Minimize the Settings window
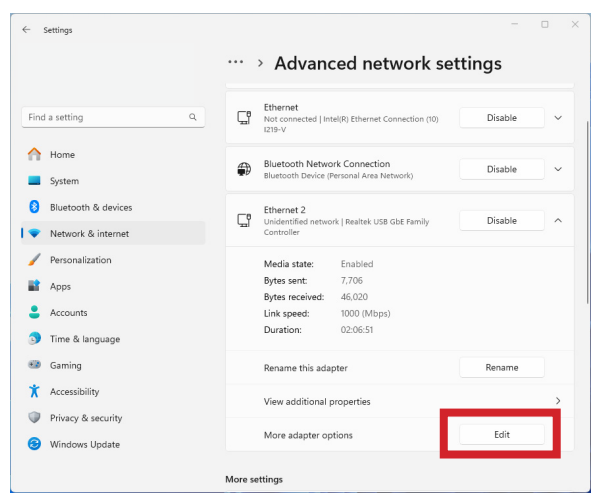Screen dimensions: 606x504 [514, 24]
